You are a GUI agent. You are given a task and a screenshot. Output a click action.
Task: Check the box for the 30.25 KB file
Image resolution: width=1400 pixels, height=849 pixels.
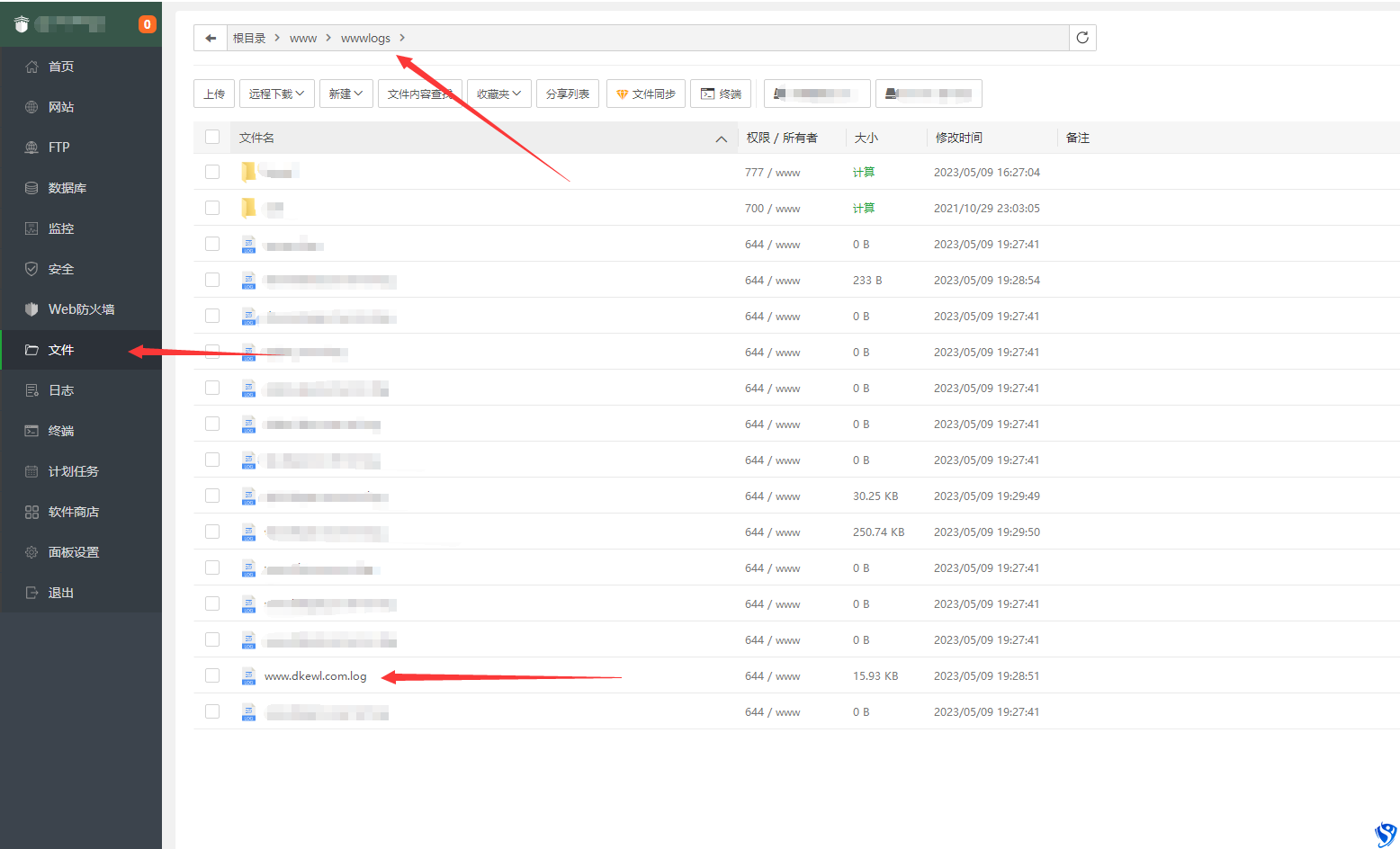(212, 496)
